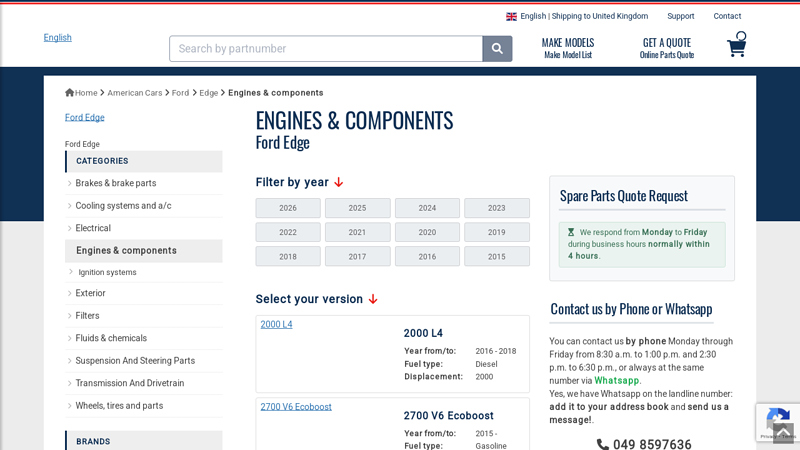Image resolution: width=800 pixels, height=450 pixels.
Task: Expand Filters category
Action: pyautogui.click(x=87, y=316)
